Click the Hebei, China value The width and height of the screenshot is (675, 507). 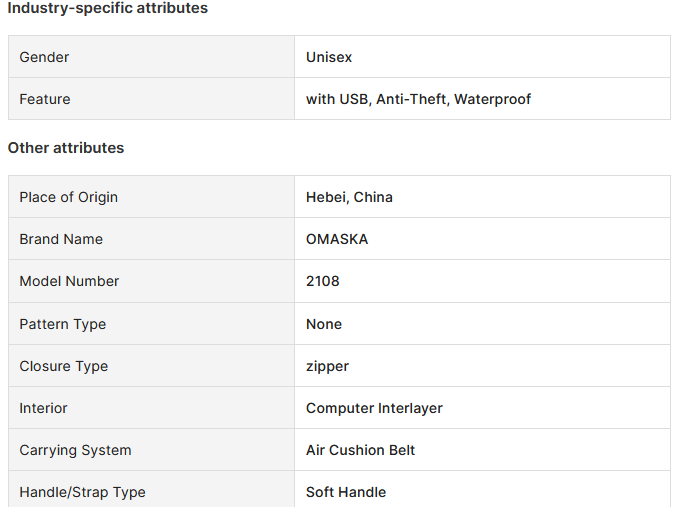pyautogui.click(x=349, y=197)
